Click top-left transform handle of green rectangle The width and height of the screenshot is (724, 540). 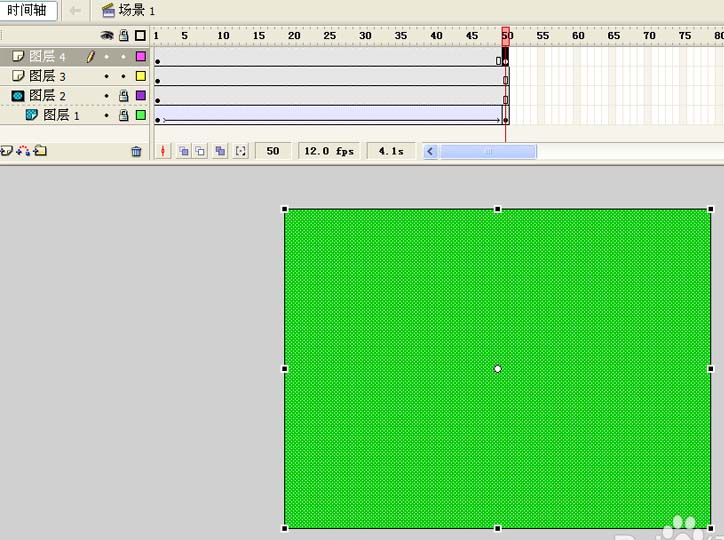285,209
